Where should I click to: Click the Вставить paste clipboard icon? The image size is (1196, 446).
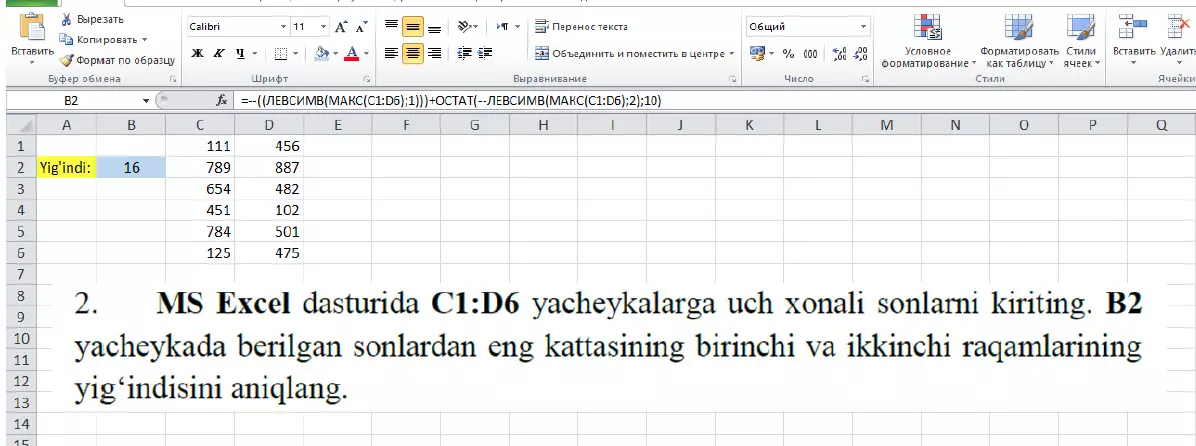tap(32, 28)
